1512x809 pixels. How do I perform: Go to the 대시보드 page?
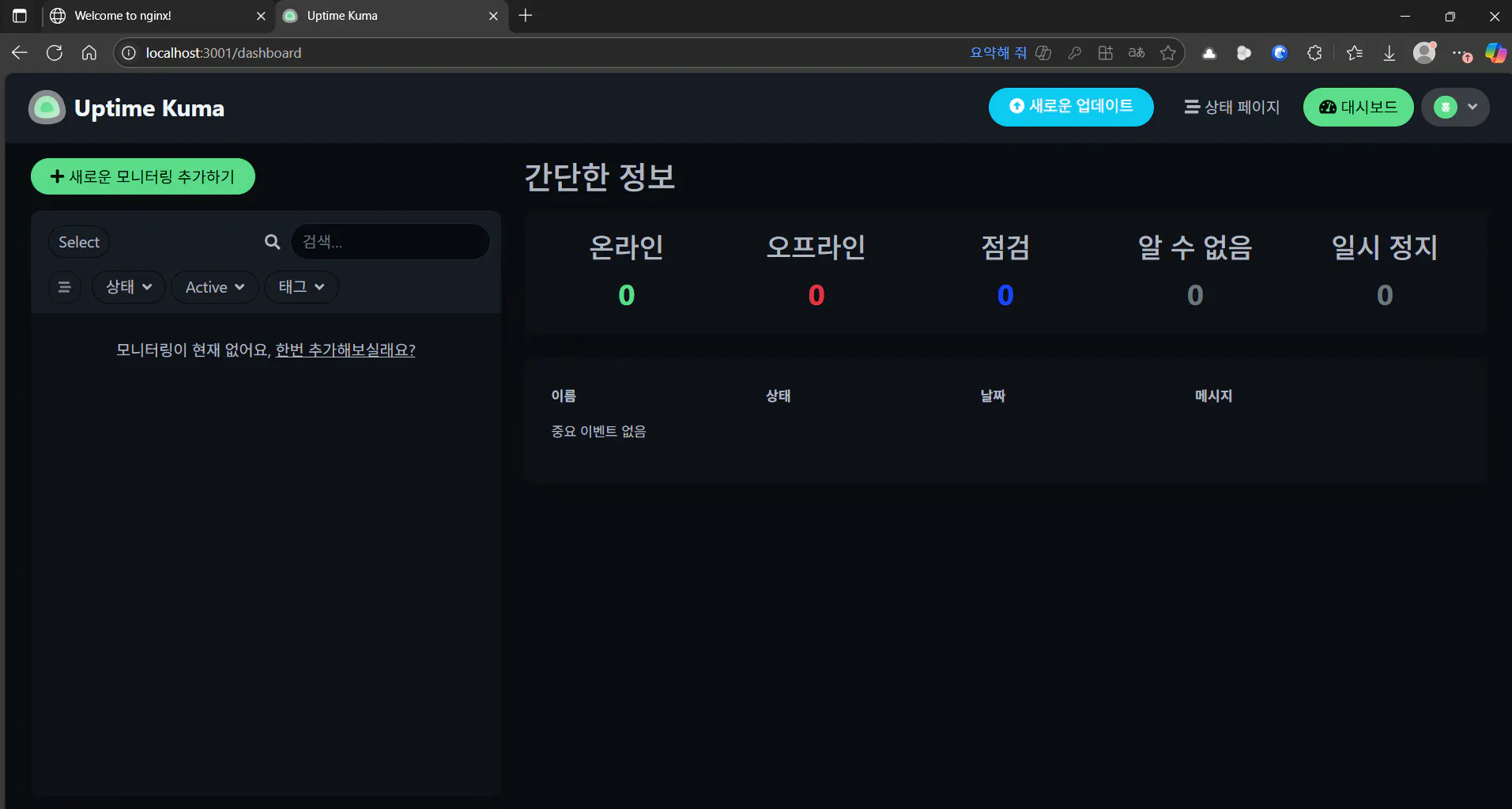[x=1358, y=108]
